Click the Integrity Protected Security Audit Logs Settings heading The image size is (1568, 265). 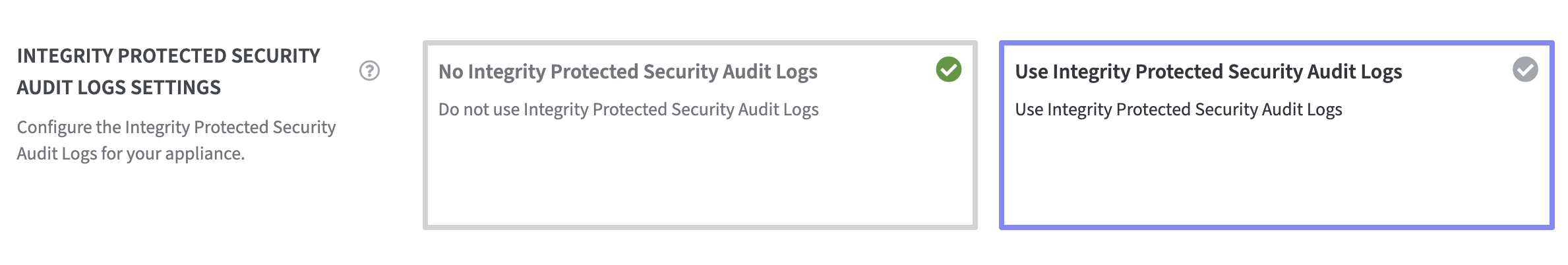[168, 56]
